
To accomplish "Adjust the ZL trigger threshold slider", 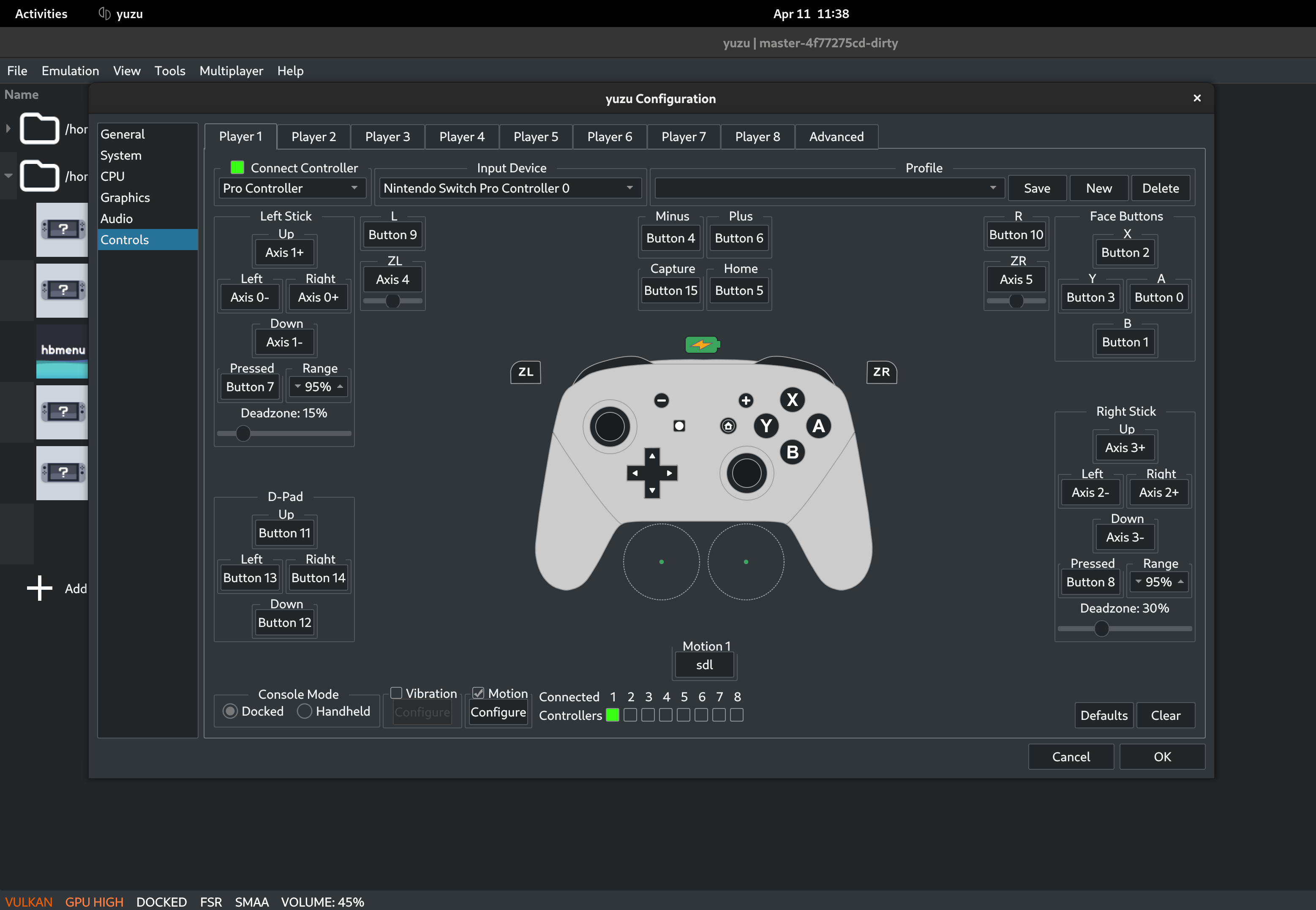I will point(393,300).
